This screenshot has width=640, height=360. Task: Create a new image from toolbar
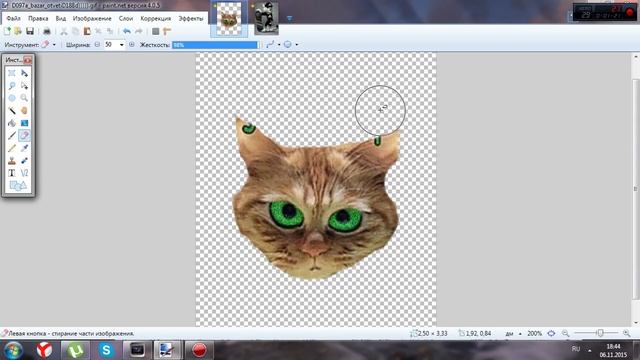[x=7, y=31]
